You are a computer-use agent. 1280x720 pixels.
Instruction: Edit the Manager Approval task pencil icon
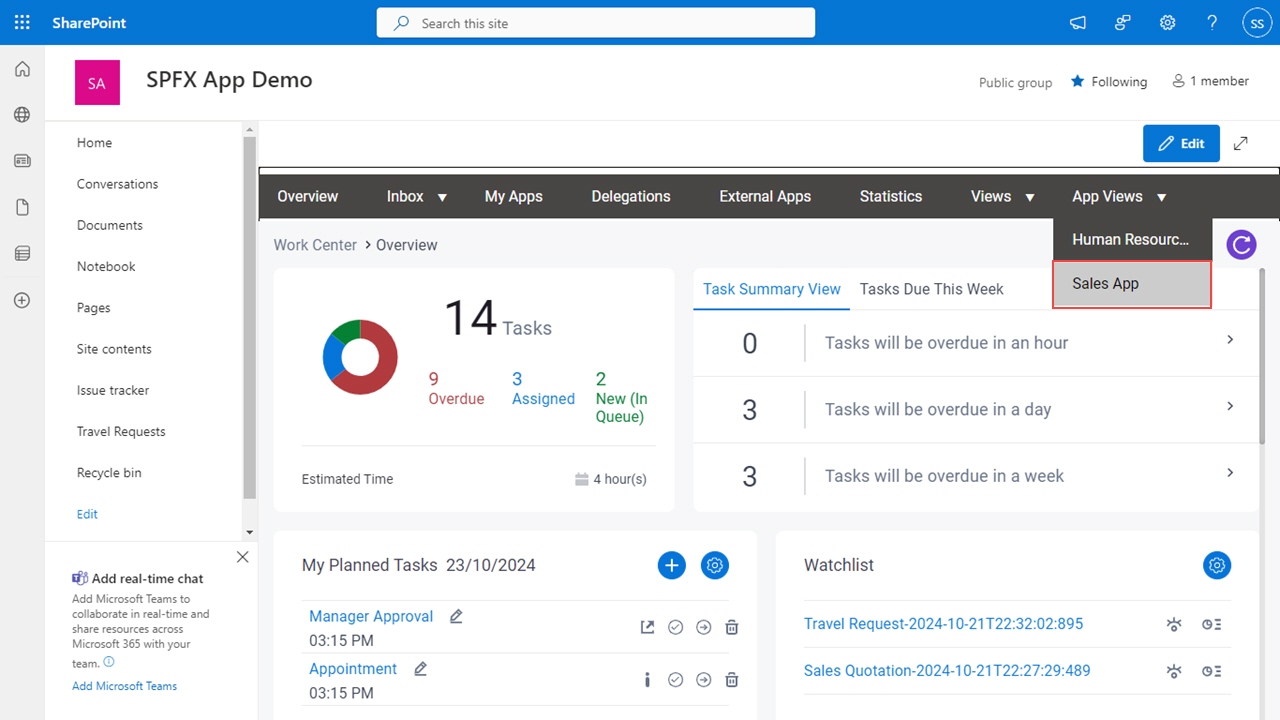(456, 616)
